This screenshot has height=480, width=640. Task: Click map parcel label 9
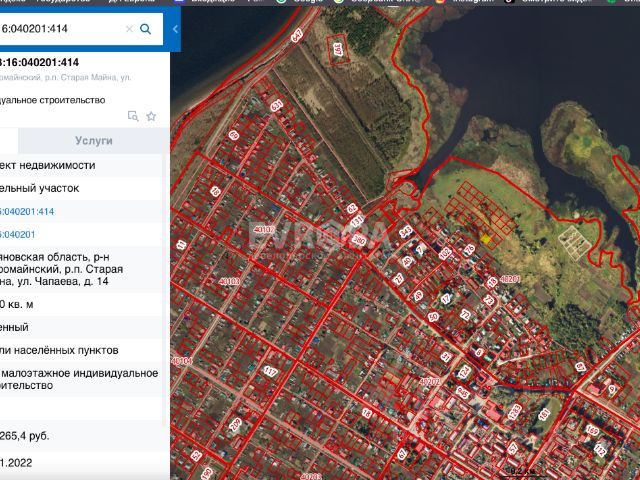[x=611, y=389]
